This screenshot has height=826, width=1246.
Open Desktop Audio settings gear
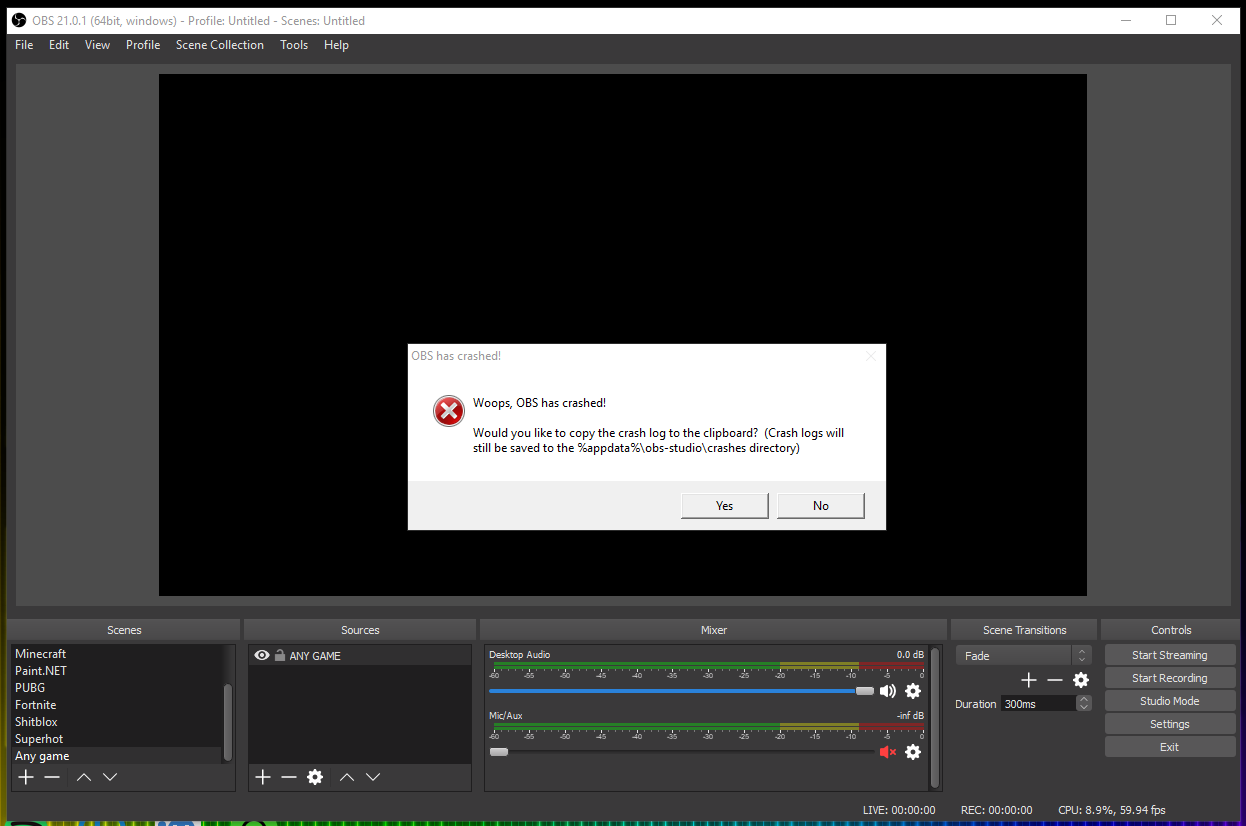click(x=913, y=691)
